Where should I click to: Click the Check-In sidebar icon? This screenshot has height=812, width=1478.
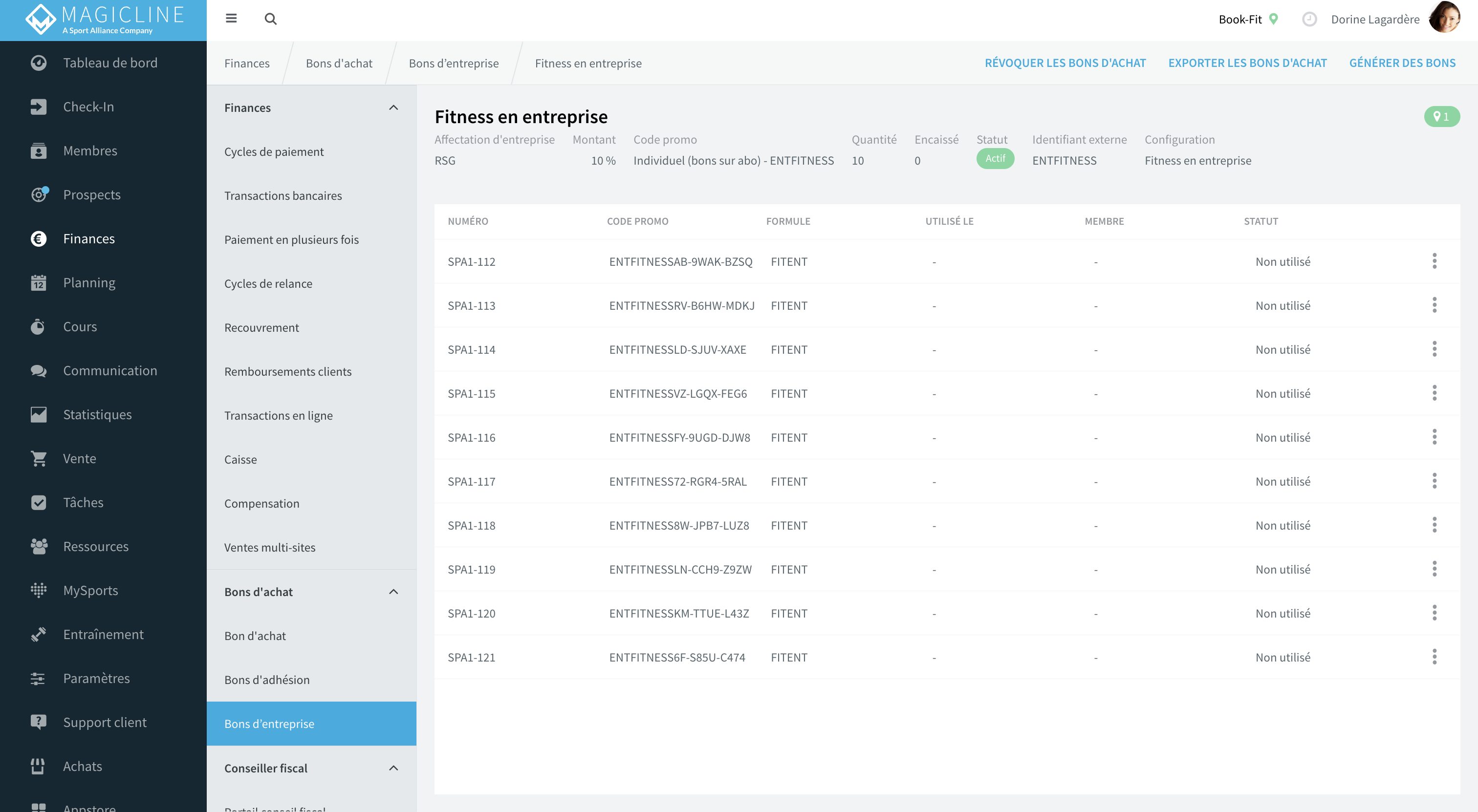39,107
